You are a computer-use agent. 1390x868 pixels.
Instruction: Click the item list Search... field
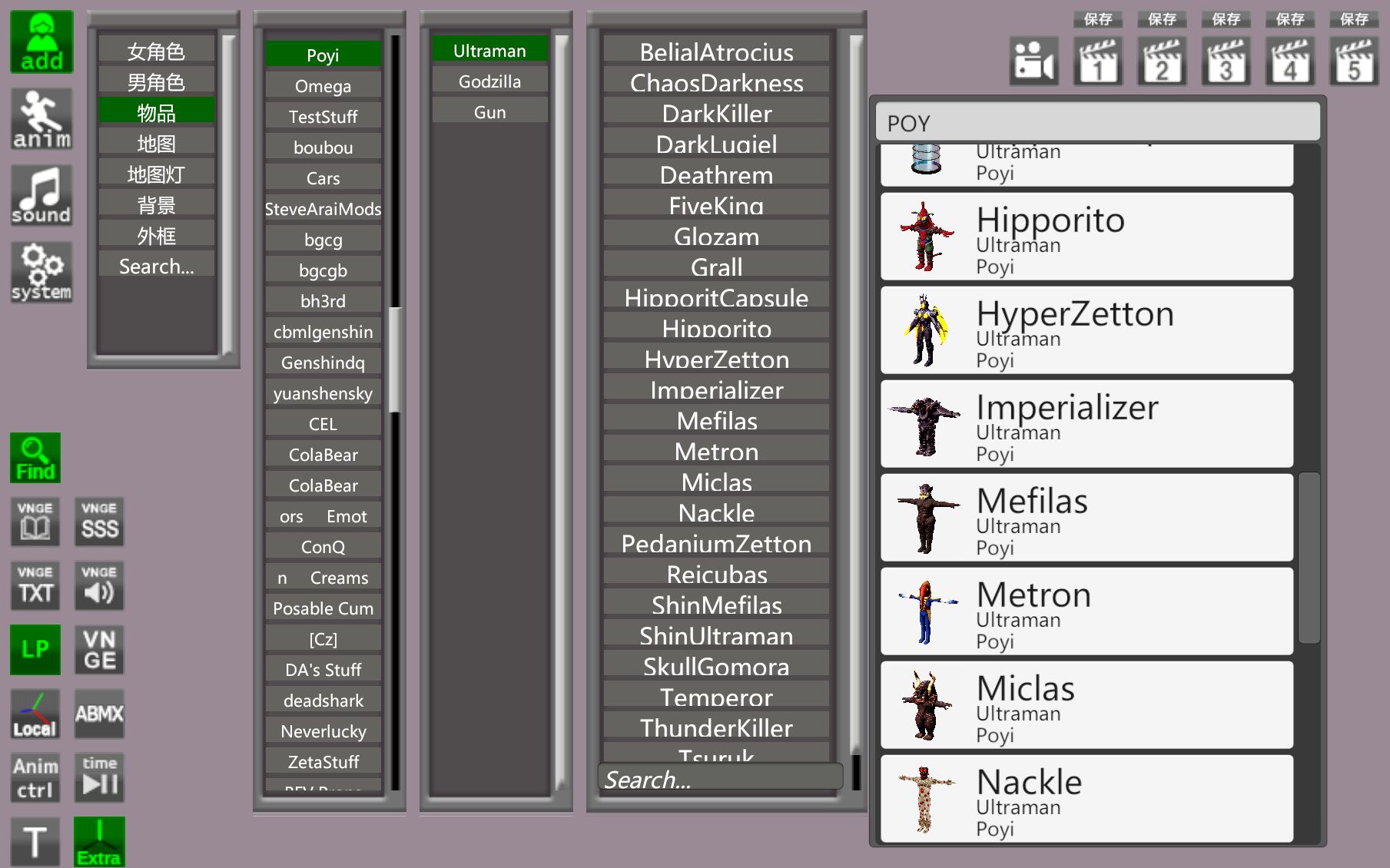(x=720, y=777)
